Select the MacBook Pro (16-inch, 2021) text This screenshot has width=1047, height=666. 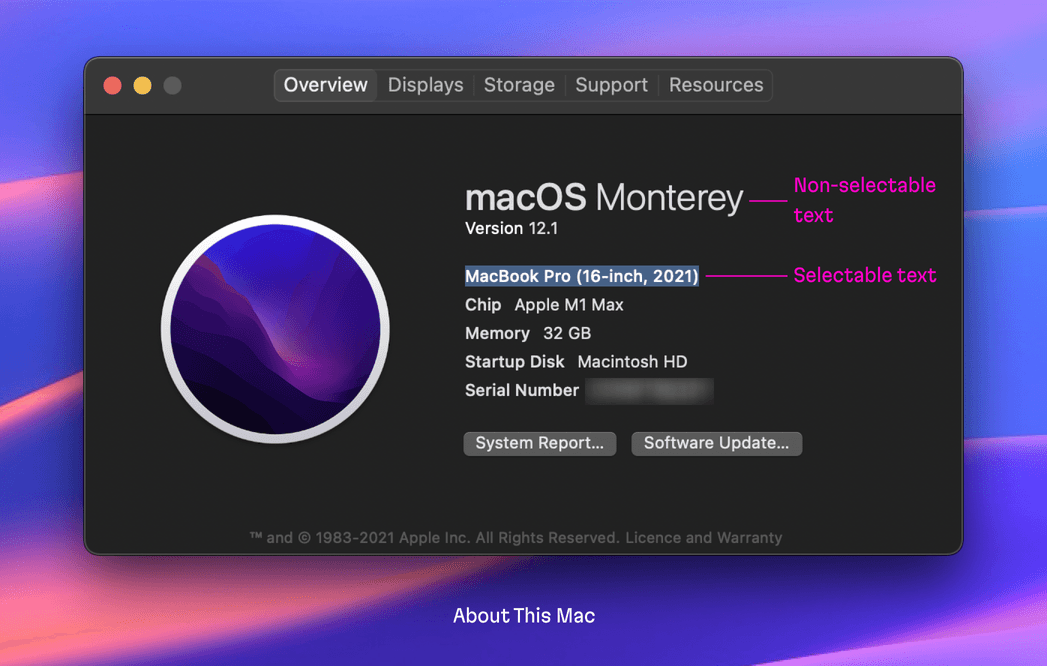point(581,276)
